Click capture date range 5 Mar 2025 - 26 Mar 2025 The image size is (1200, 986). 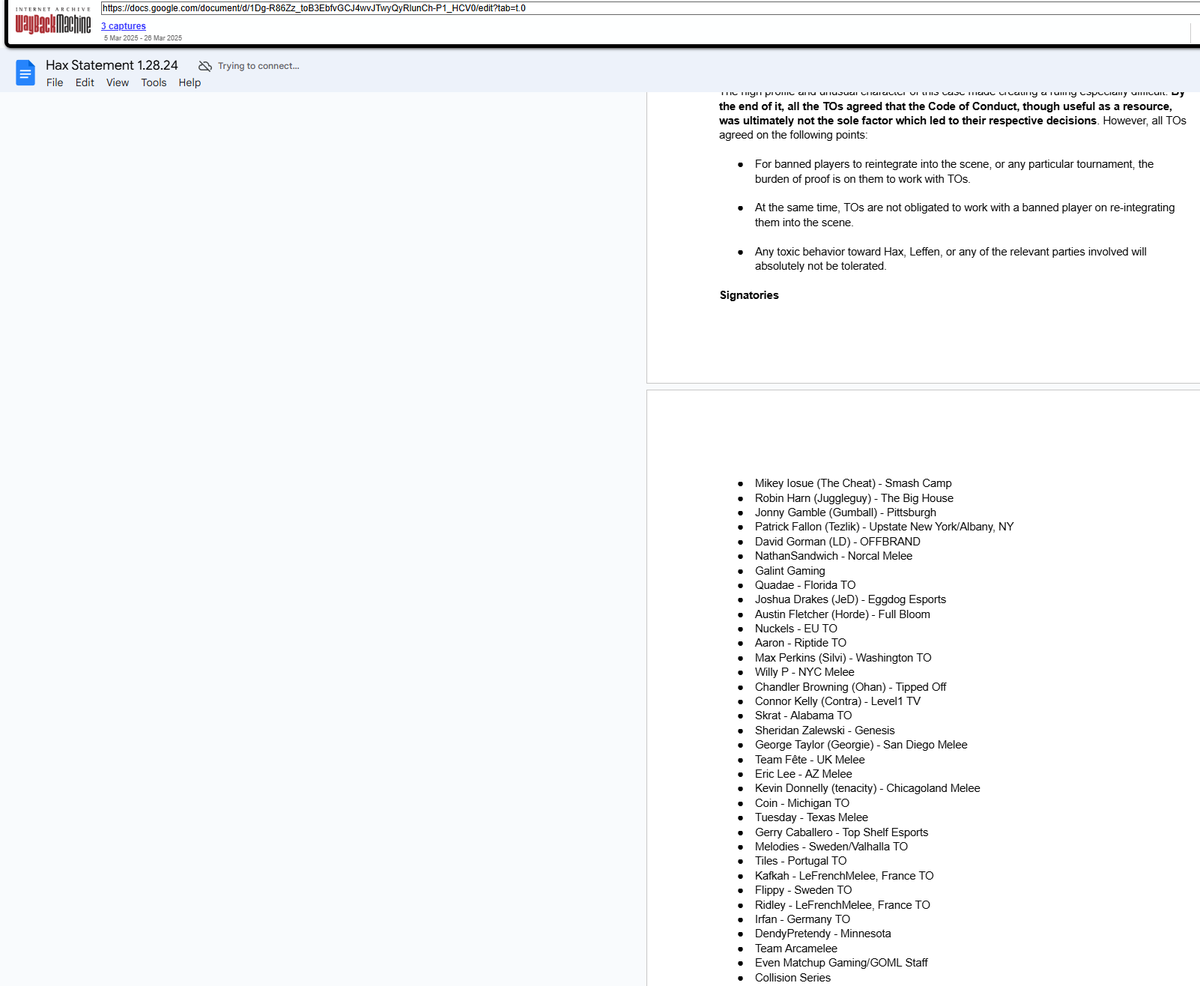(143, 38)
